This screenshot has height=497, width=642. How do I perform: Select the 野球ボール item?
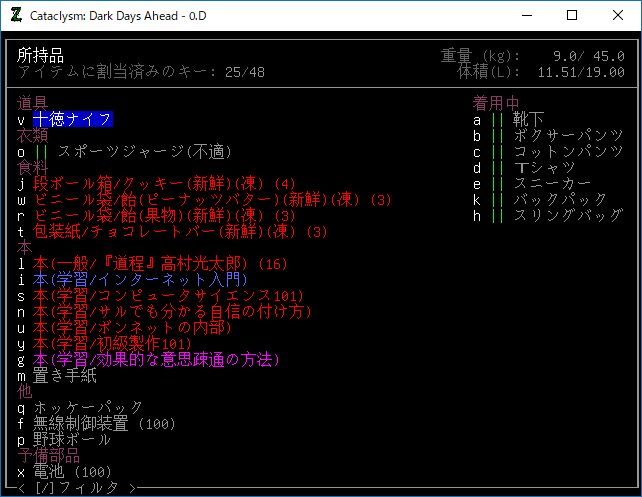click(72, 439)
